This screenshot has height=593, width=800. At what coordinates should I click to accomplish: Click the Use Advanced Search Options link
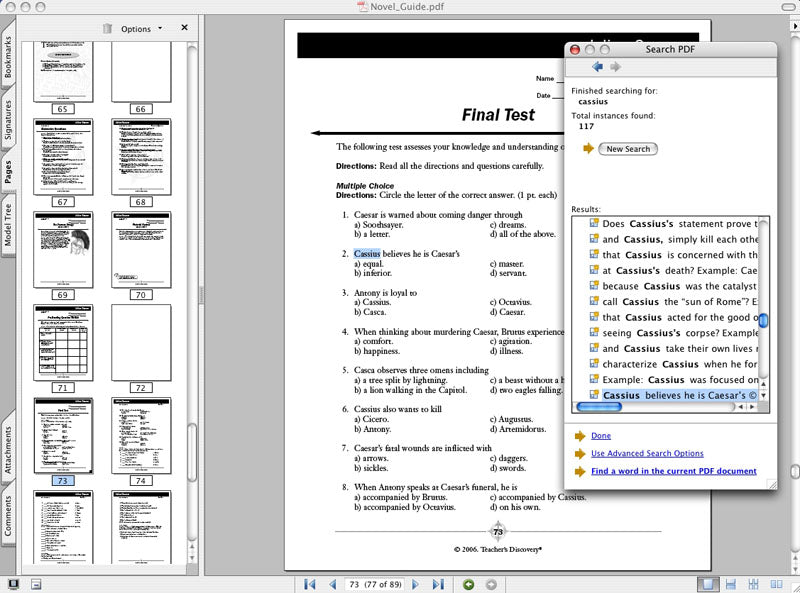(x=646, y=453)
